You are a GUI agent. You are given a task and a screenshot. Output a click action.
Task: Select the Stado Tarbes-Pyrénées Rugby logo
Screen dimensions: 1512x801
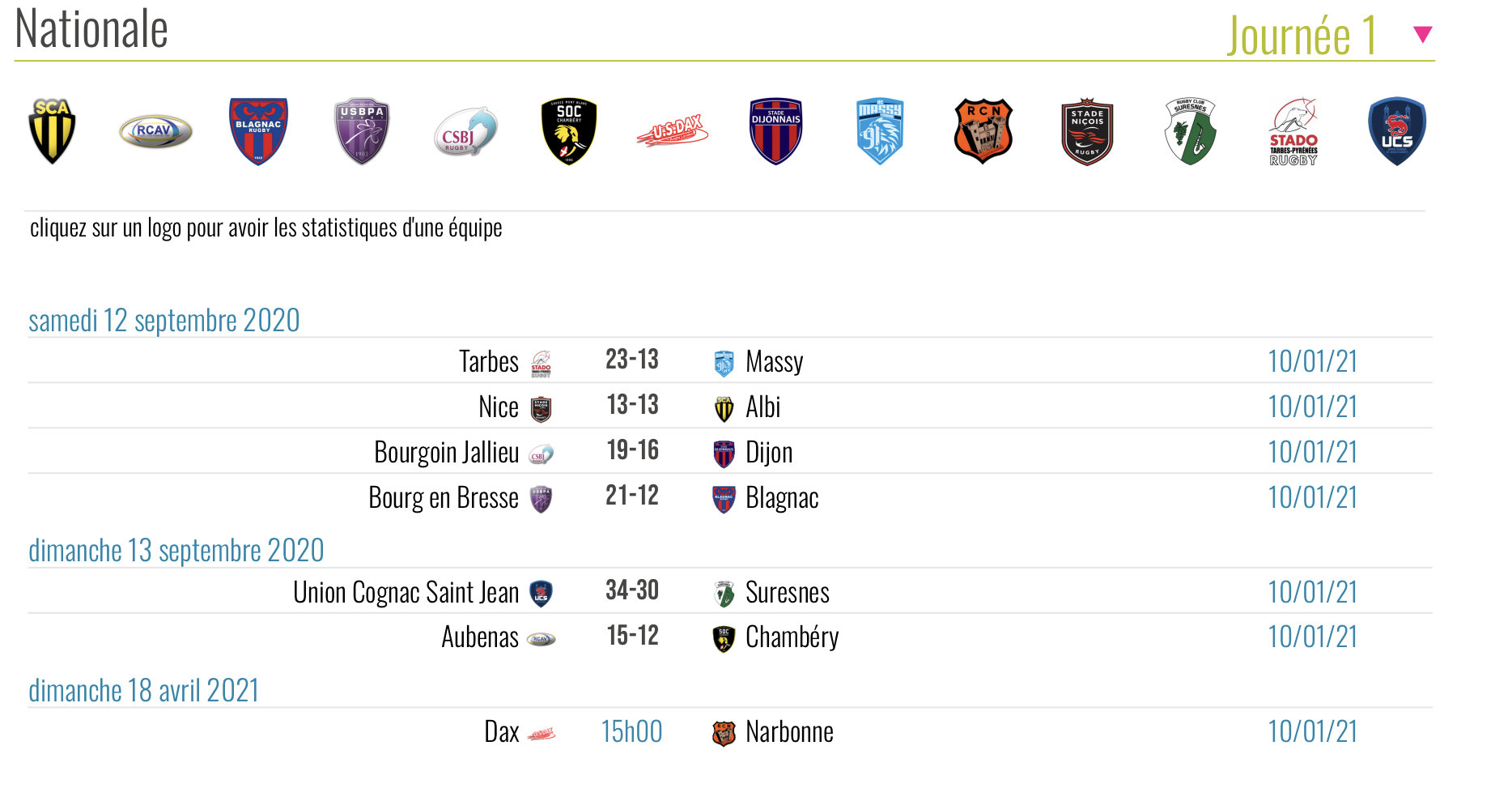click(x=1293, y=132)
